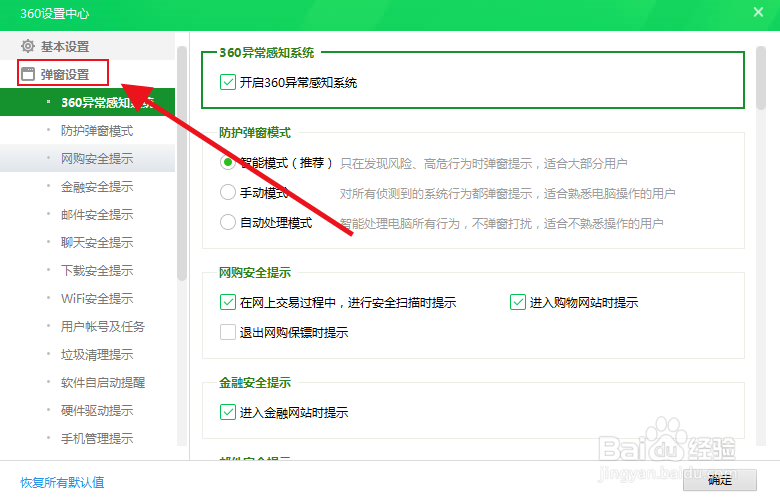Click the sidebar vertical scrollbar
780x500 pixels.
(182, 163)
